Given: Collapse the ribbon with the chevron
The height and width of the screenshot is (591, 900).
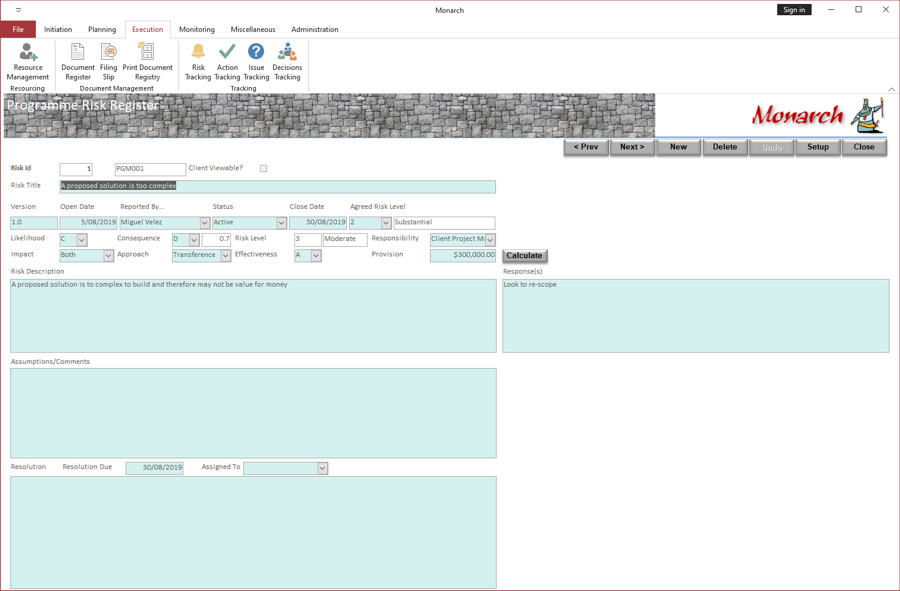Looking at the screenshot, I should (891, 89).
